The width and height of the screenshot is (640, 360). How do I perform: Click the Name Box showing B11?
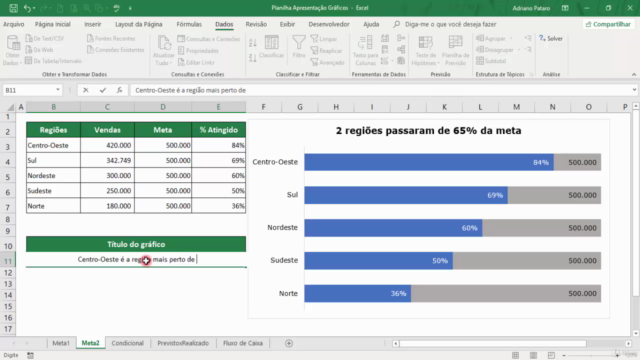pyautogui.click(x=28, y=90)
